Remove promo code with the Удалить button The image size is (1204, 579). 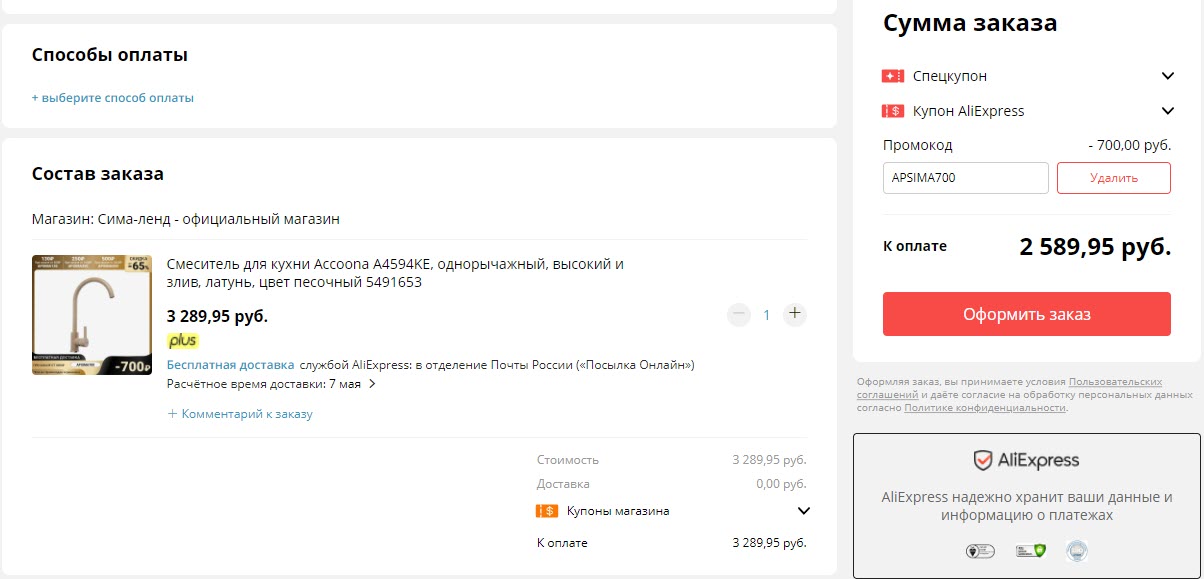(x=1113, y=178)
